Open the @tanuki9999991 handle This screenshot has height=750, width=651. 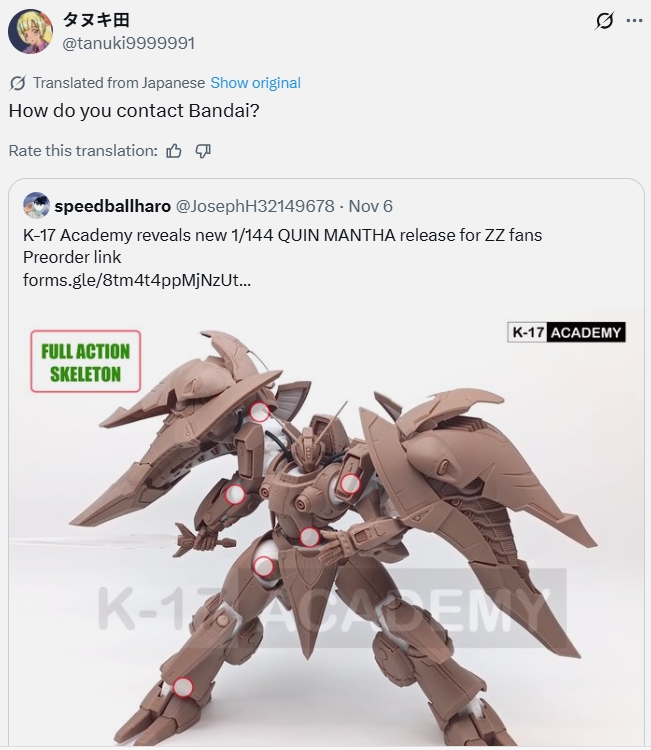point(129,44)
